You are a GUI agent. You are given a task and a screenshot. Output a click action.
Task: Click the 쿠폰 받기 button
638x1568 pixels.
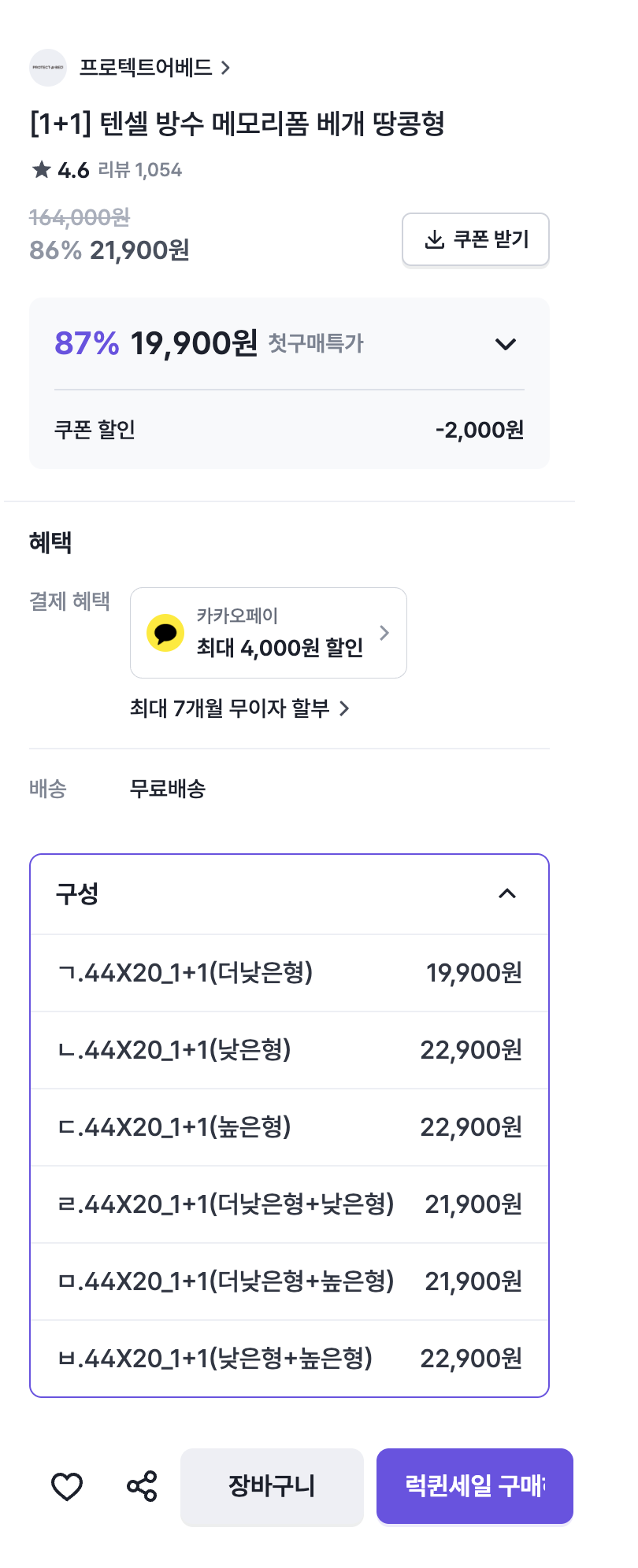pos(476,239)
